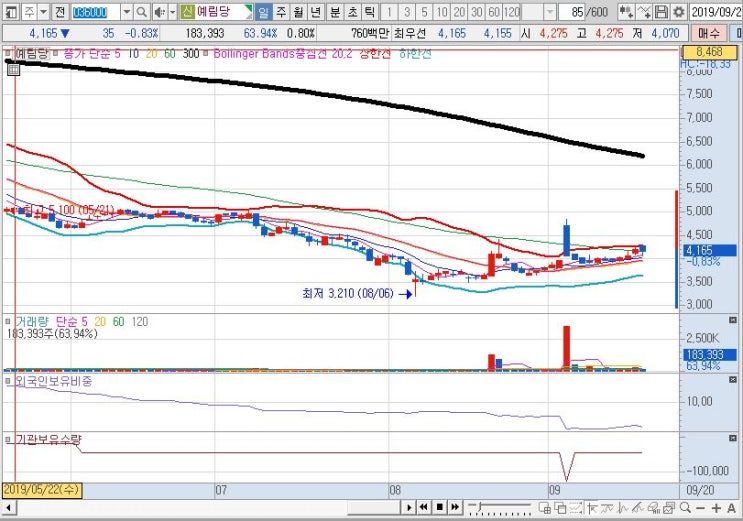This screenshot has width=743, height=521.
Task: Expand the dropdown next to the speaker icon
Action: tap(172, 12)
